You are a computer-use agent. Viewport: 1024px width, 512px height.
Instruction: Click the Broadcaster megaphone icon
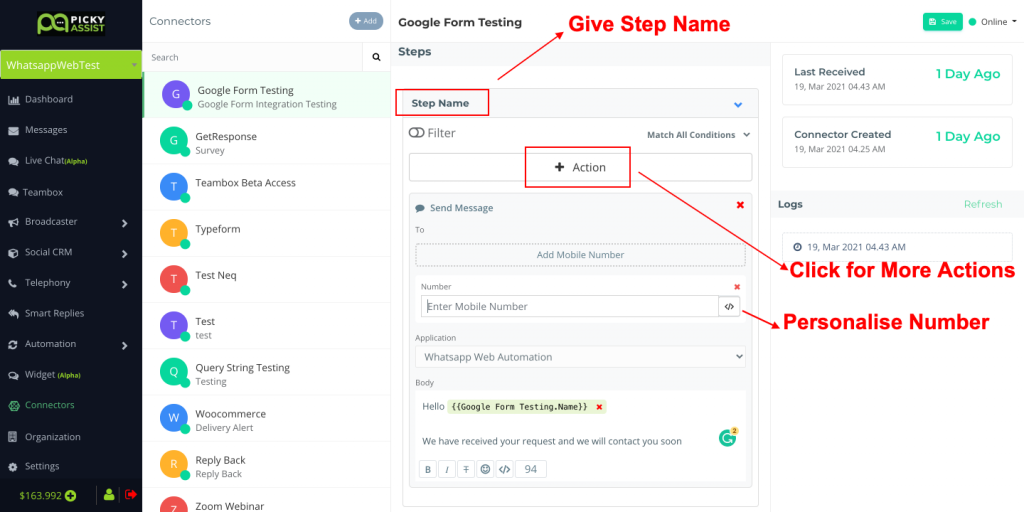13,223
